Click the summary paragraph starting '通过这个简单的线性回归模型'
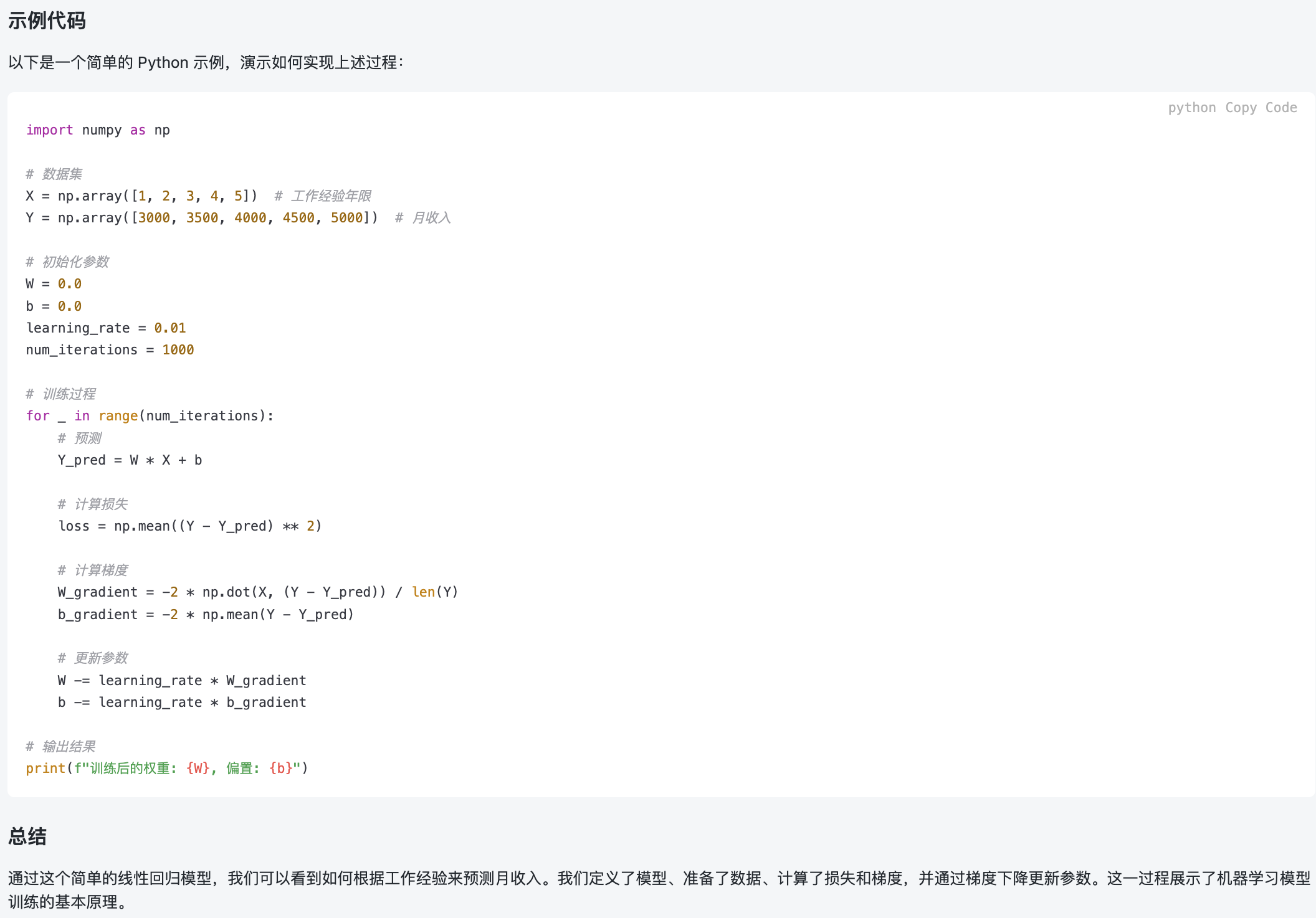 tap(659, 890)
